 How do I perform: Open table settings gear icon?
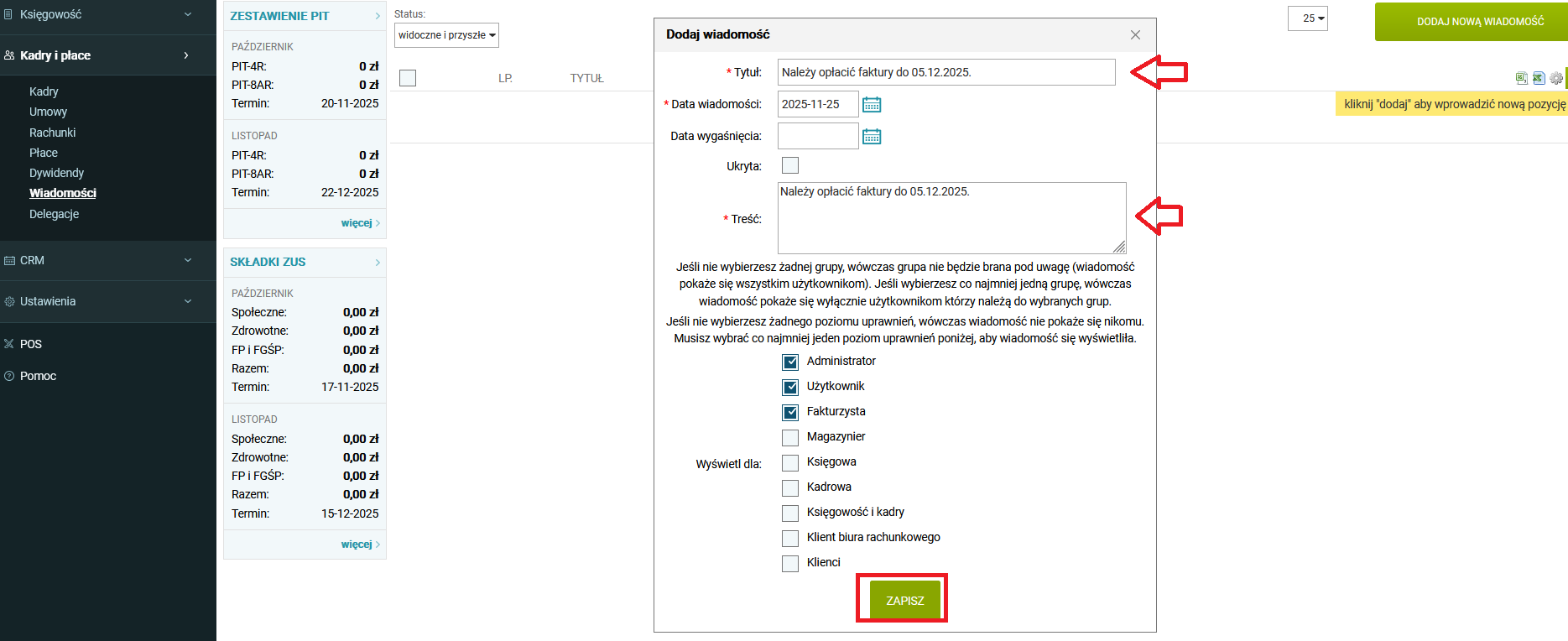(x=1556, y=78)
